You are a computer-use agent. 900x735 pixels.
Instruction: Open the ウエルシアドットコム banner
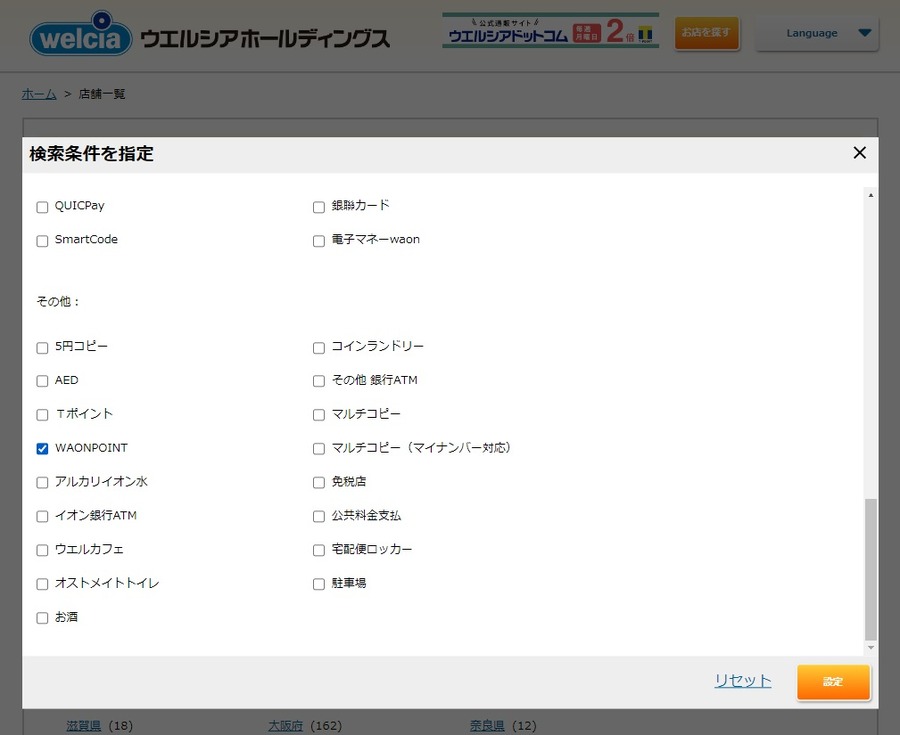click(x=550, y=31)
